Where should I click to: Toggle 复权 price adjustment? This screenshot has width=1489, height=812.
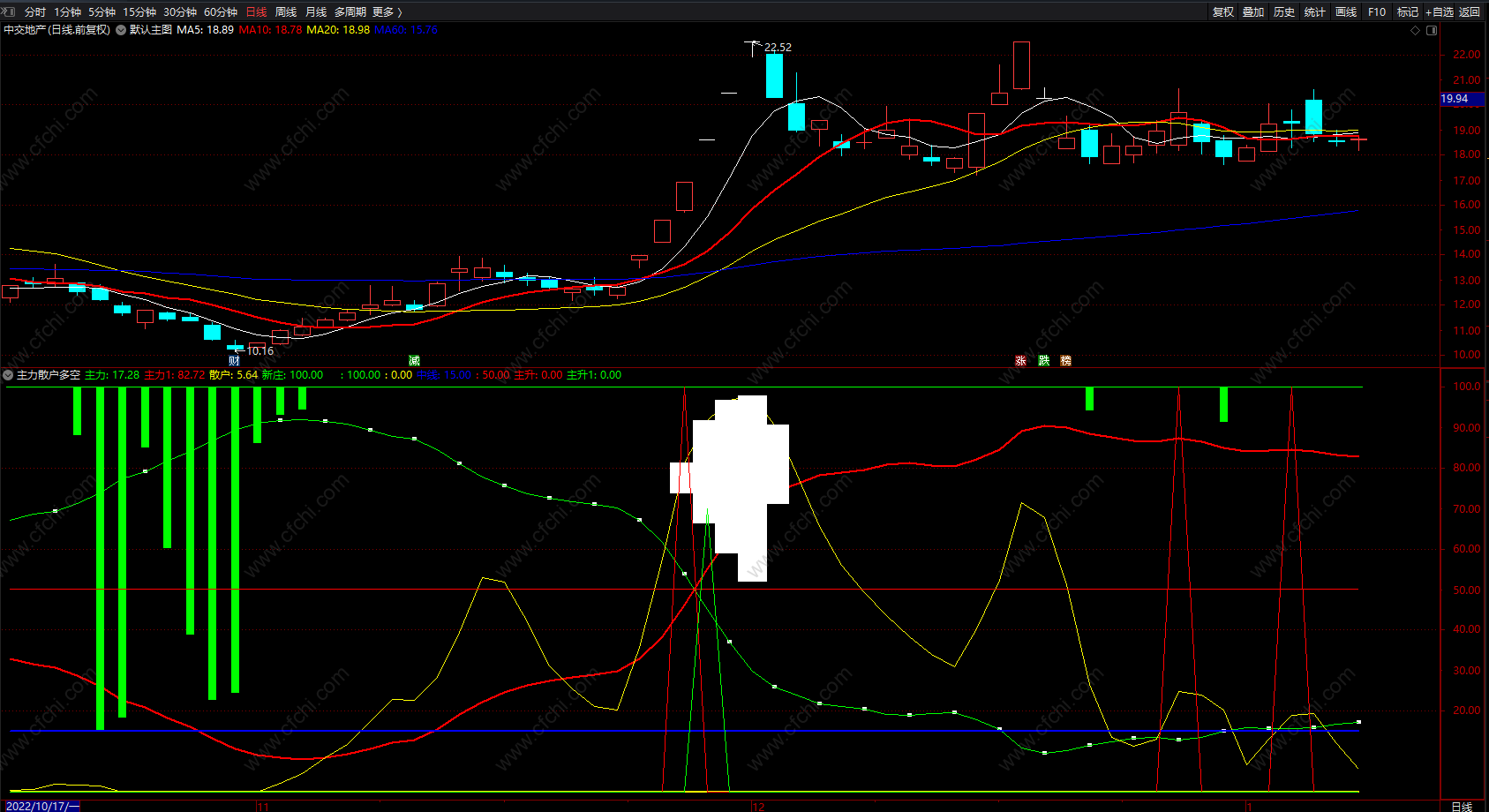click(1223, 12)
